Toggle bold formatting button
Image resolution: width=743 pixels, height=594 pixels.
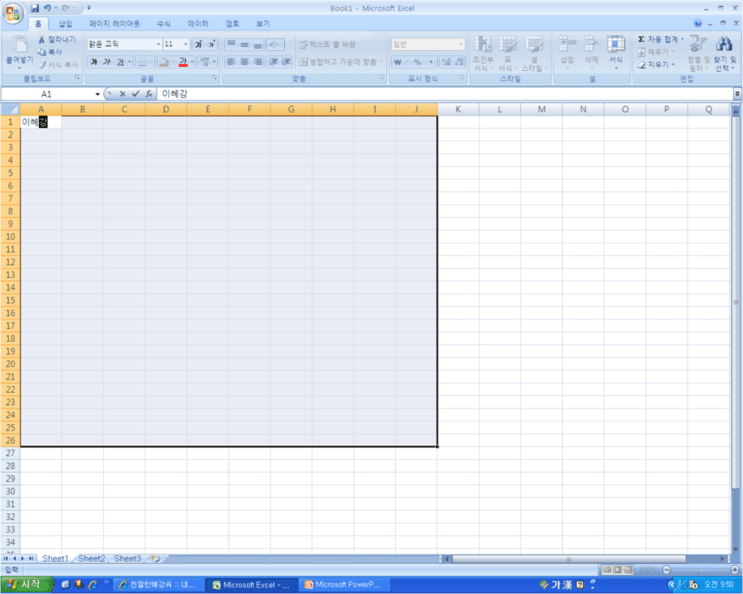click(x=94, y=62)
